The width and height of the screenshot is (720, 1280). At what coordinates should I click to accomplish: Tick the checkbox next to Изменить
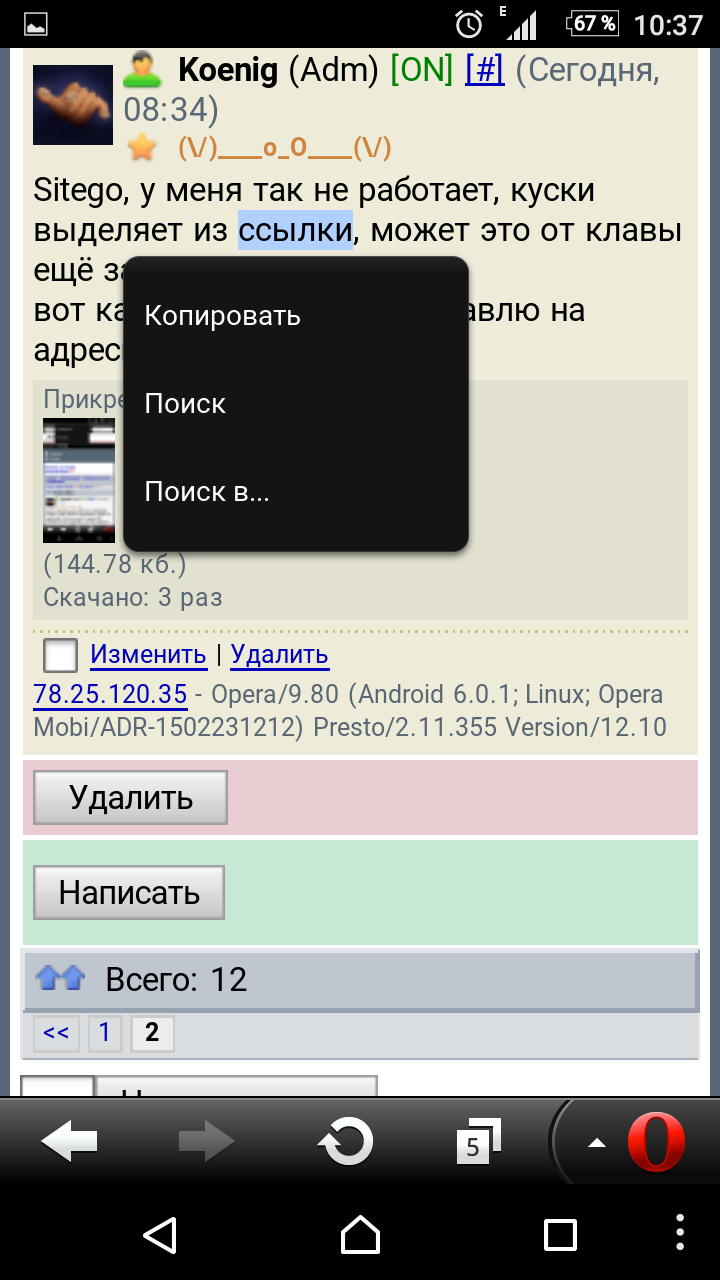pyautogui.click(x=61, y=656)
